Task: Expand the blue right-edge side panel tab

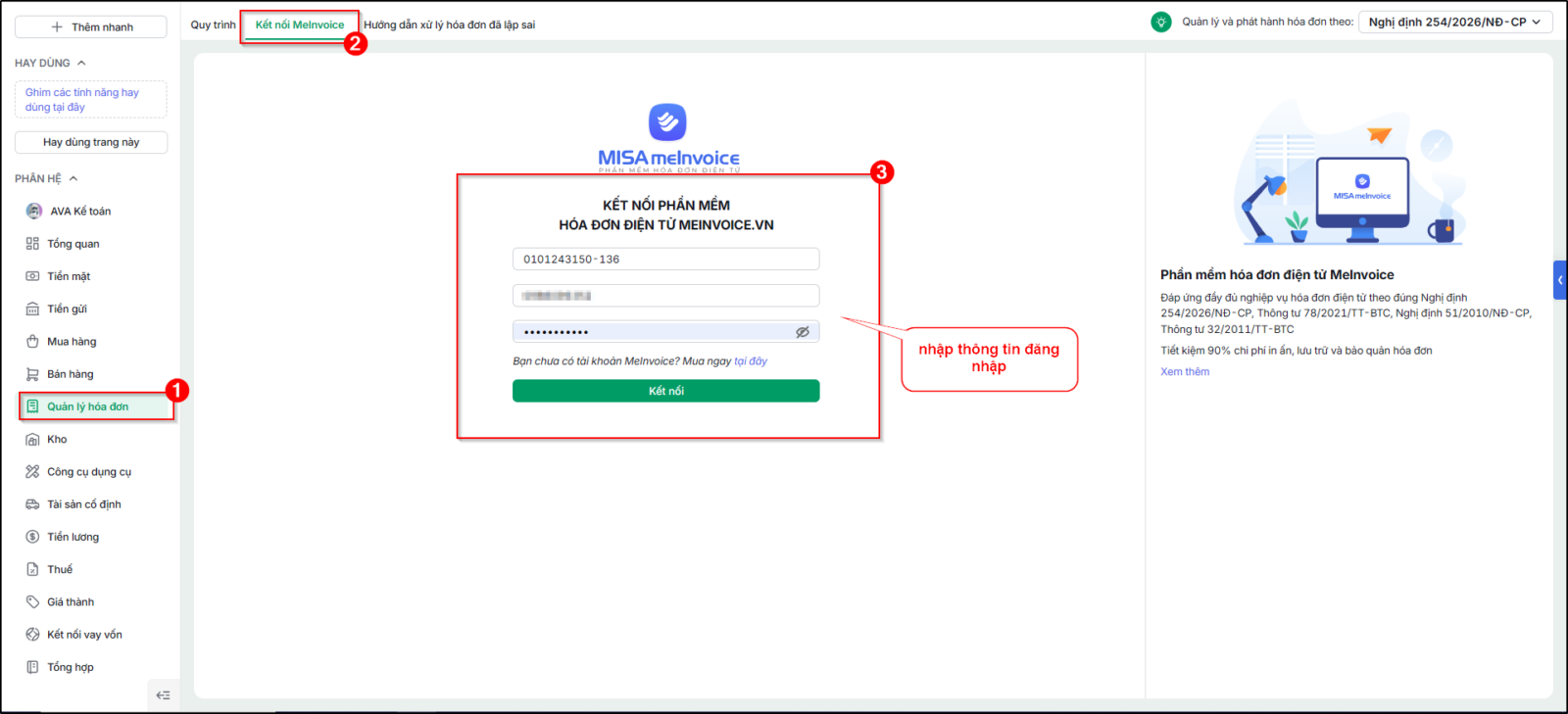Action: (1560, 280)
